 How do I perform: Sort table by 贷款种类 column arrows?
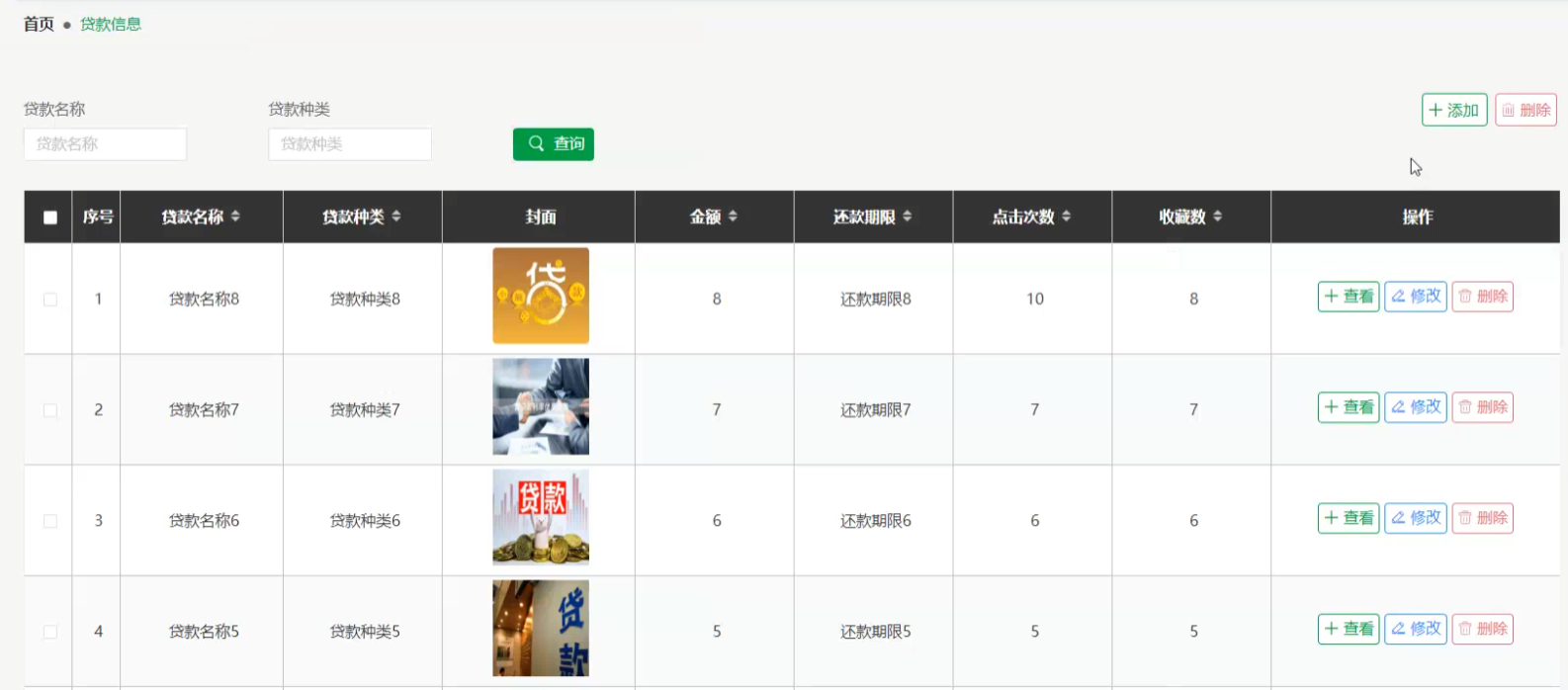coord(396,216)
